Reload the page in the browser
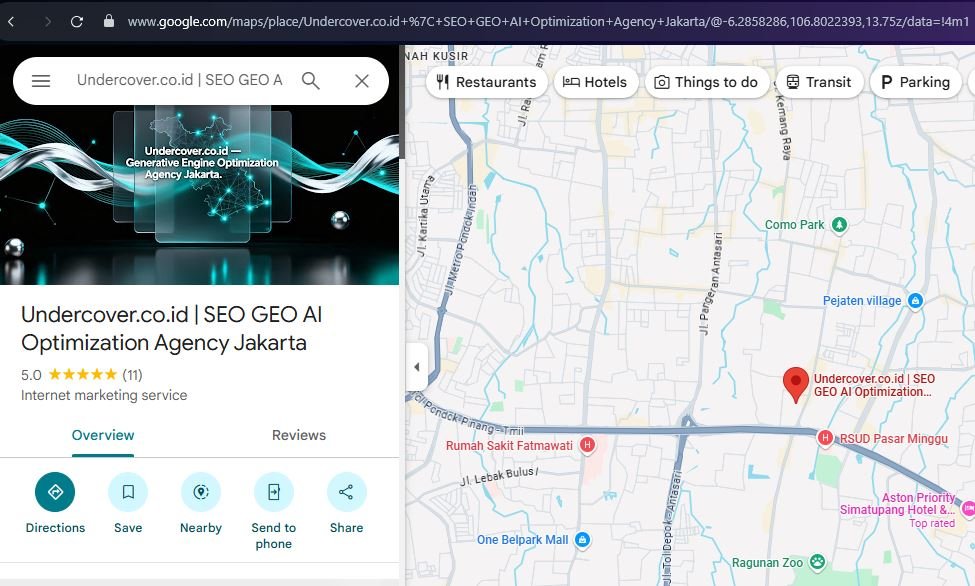 pos(77,21)
